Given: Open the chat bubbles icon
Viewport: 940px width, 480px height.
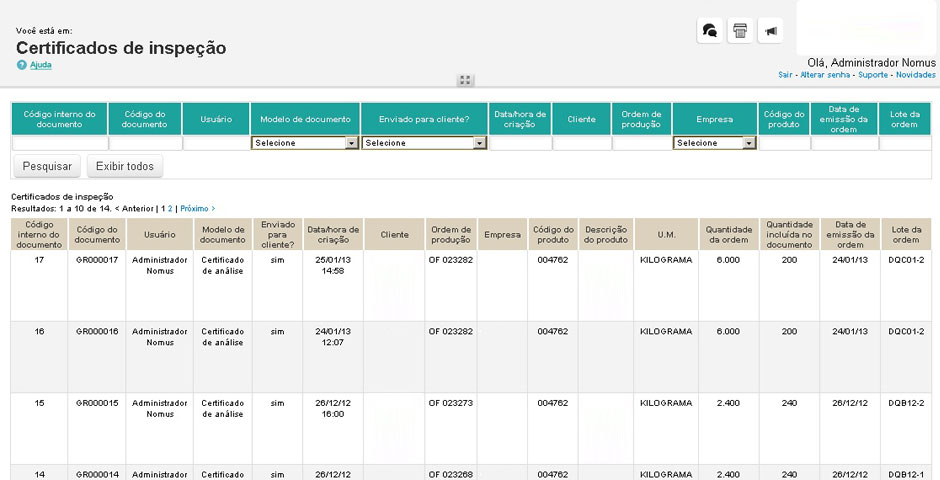Looking at the screenshot, I should tap(709, 31).
